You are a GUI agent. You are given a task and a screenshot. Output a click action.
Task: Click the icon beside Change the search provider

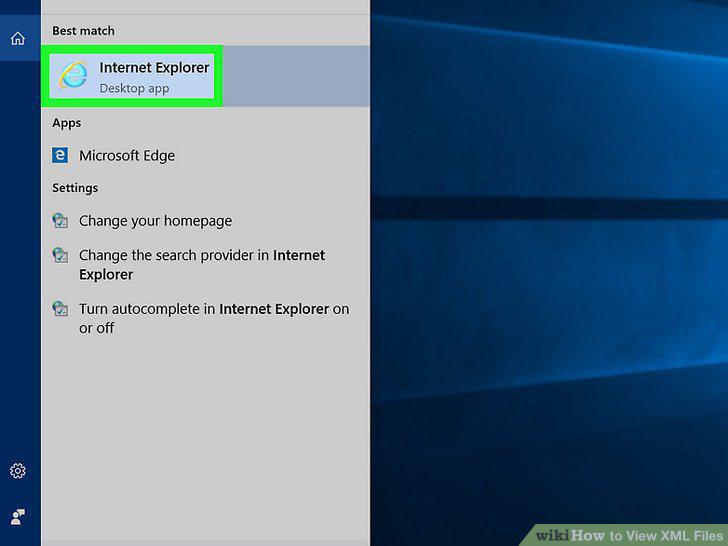[60, 255]
